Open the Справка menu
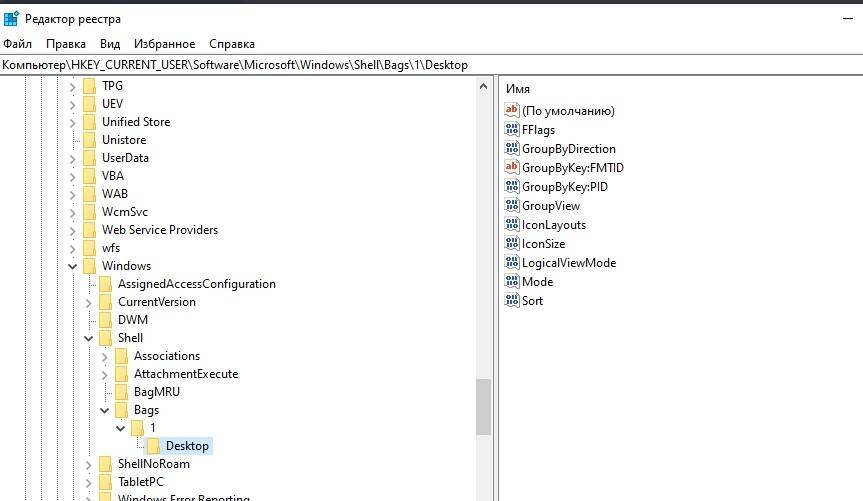Screen dimensions: 863x501 (232, 44)
